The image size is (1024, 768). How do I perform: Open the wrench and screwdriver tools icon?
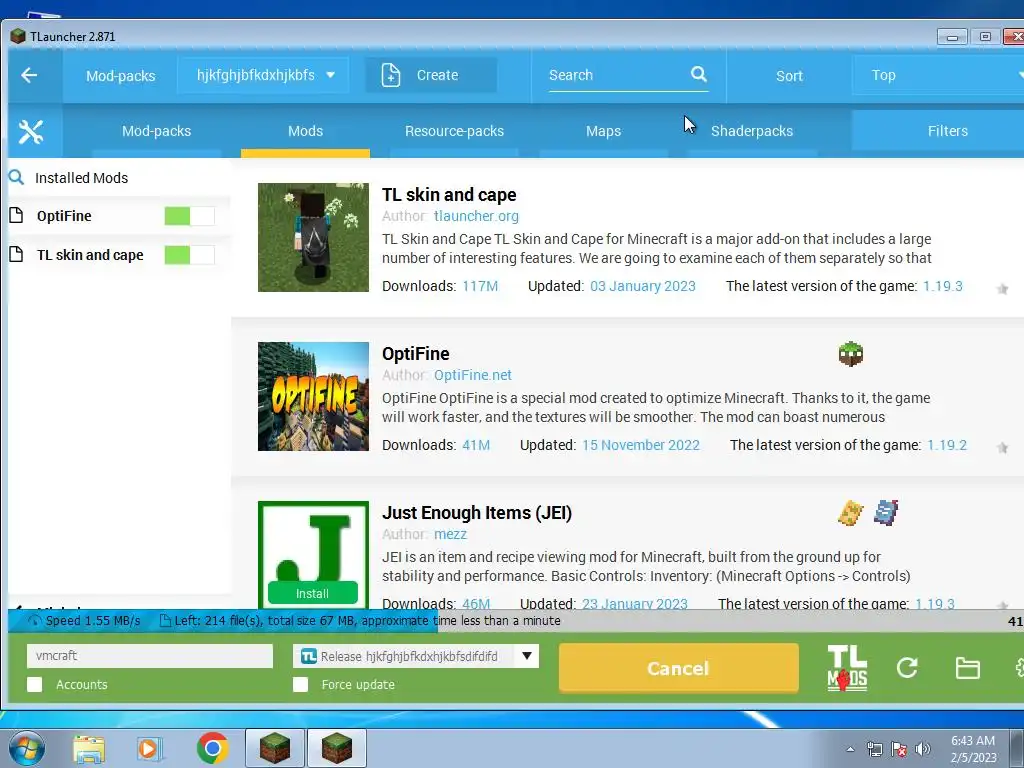click(x=31, y=132)
